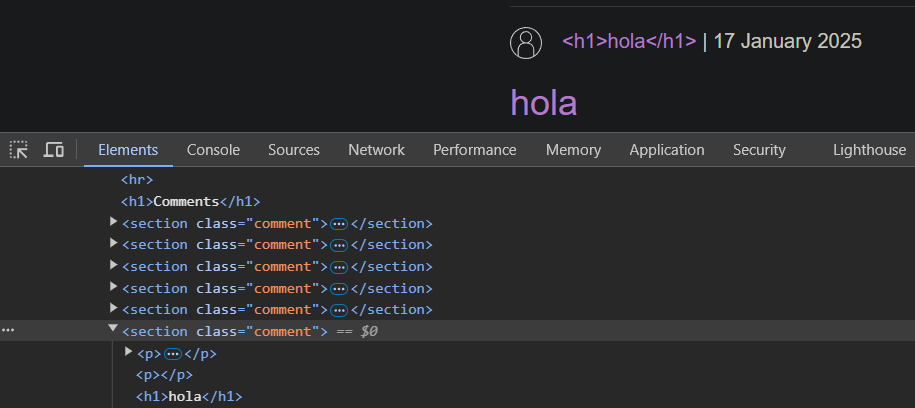Expand the fourth comment section node
Viewport: 915px width, 408px height.
114,286
